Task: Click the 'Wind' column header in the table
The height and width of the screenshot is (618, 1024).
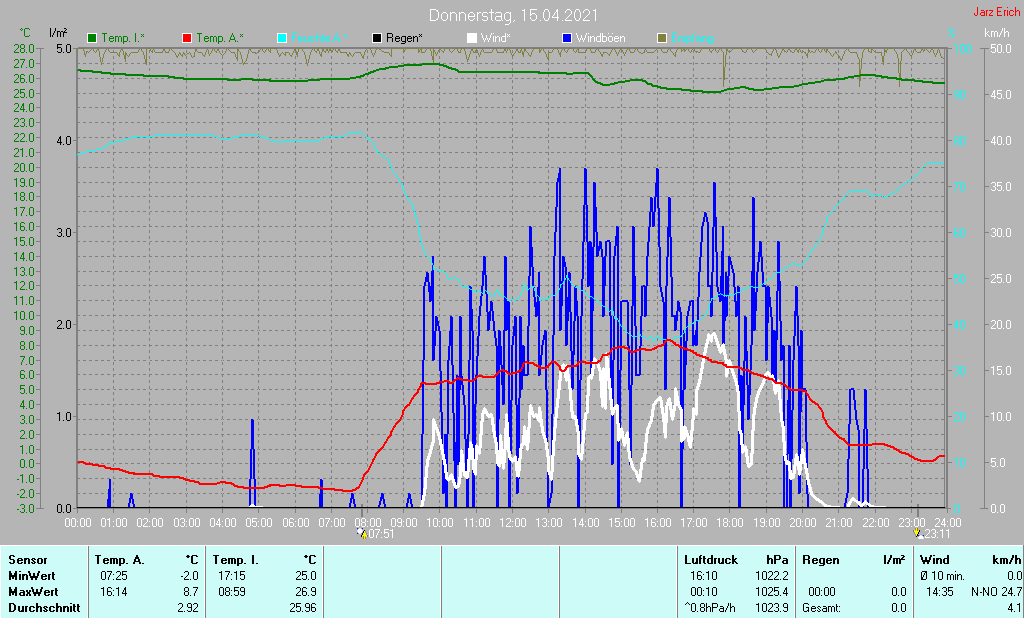Action: (935, 560)
